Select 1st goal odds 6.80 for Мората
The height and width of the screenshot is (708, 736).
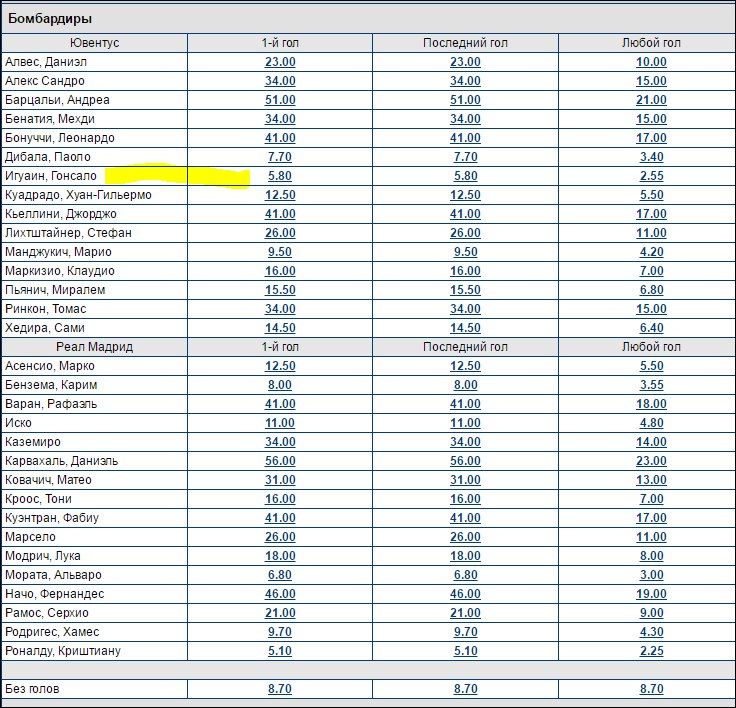pos(280,575)
